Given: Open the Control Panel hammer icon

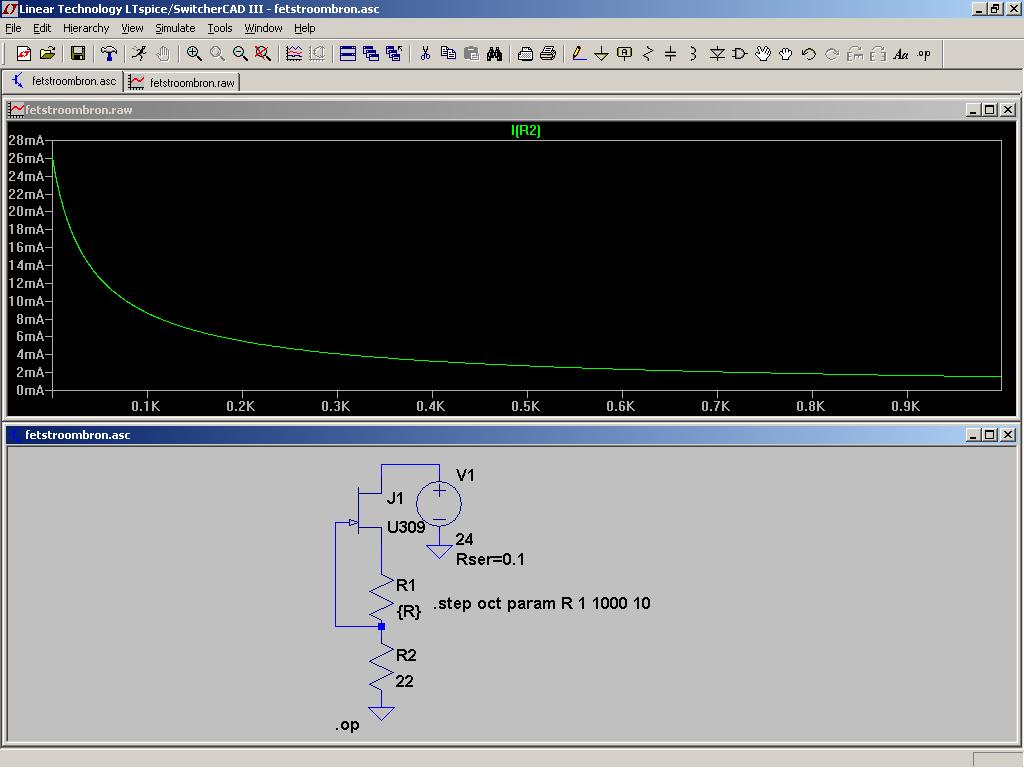Looking at the screenshot, I should click(109, 54).
